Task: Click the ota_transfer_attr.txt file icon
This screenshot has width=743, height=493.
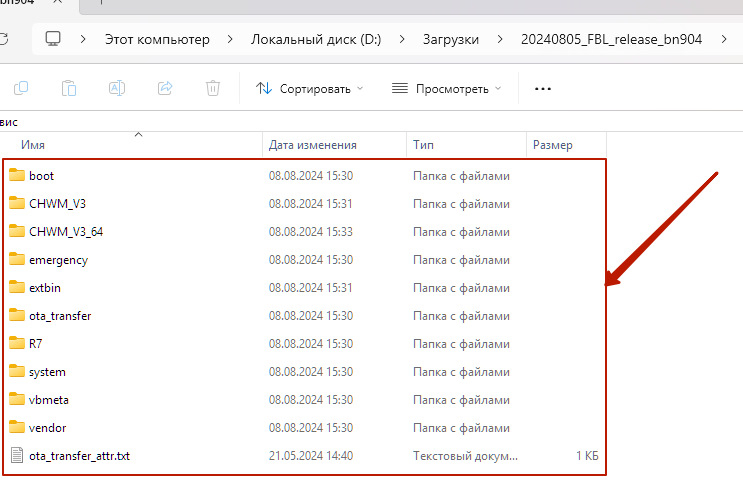Action: coord(17,455)
